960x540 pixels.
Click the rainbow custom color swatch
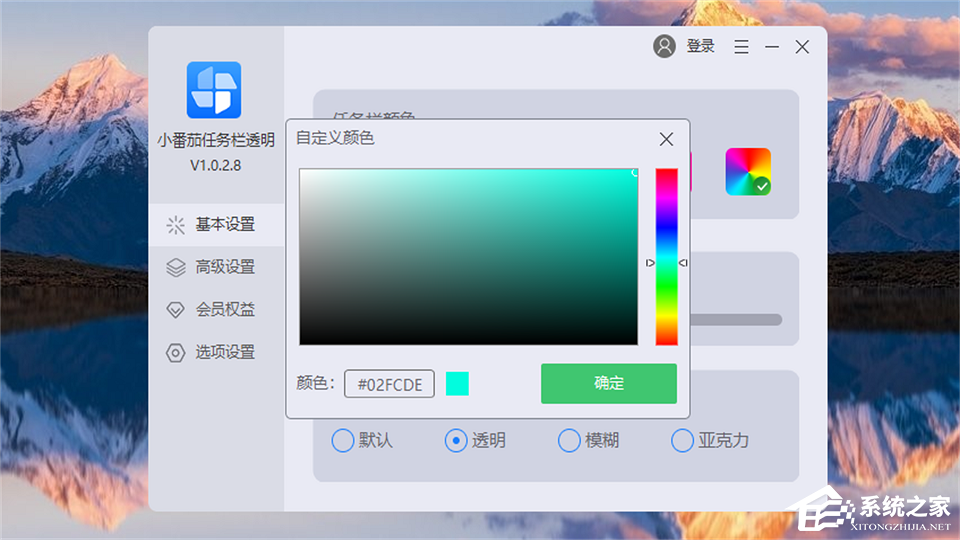(x=748, y=171)
